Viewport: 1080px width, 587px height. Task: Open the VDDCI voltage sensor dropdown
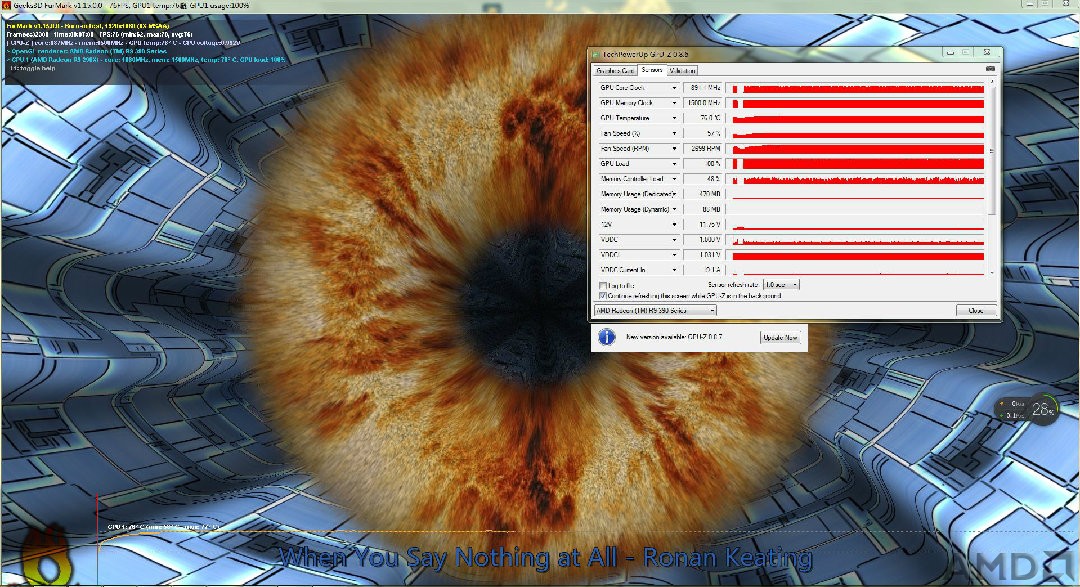point(674,255)
